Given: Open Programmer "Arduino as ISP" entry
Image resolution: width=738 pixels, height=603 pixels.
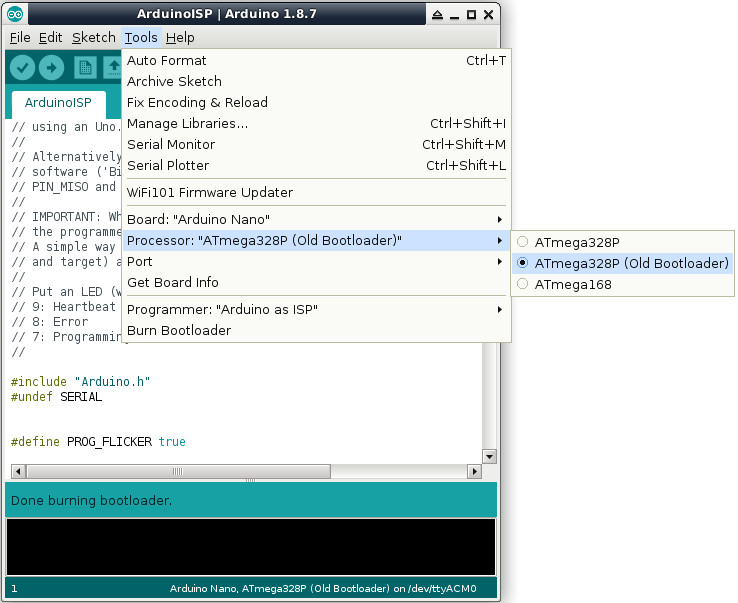Looking at the screenshot, I should click(316, 309).
